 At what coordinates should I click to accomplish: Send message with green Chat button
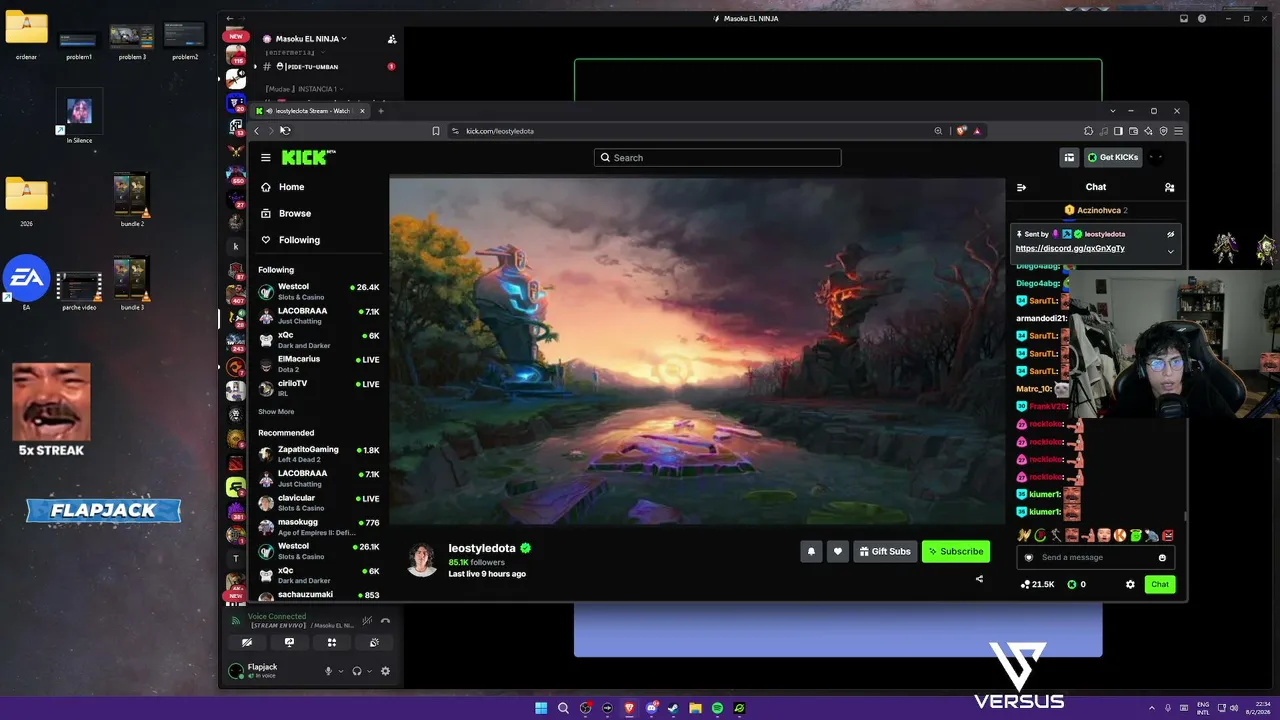[1160, 584]
